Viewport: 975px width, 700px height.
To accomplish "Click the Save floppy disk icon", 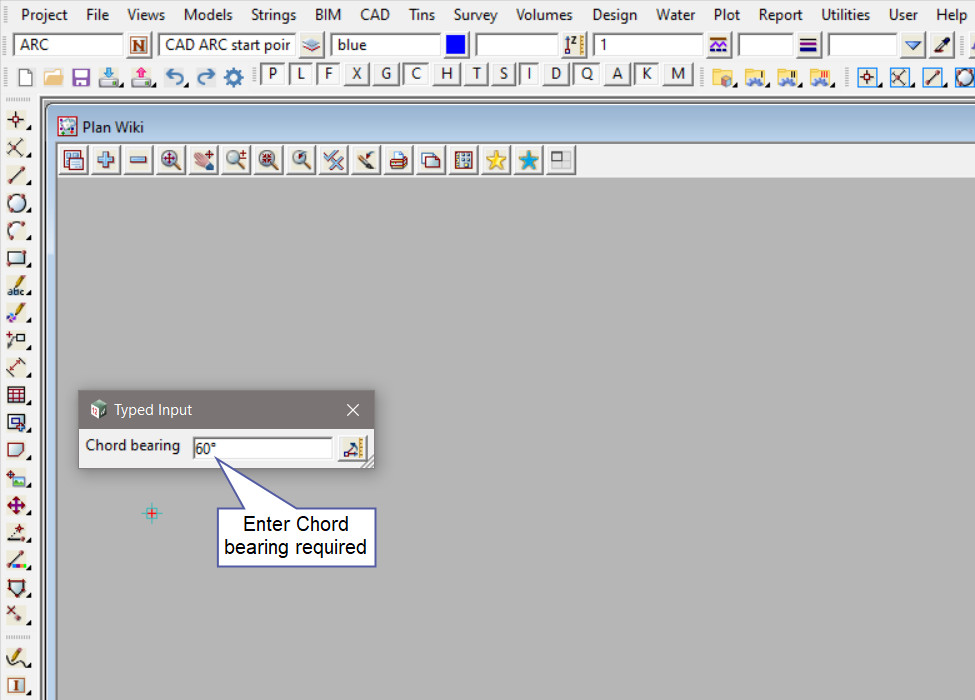I will 81,77.
